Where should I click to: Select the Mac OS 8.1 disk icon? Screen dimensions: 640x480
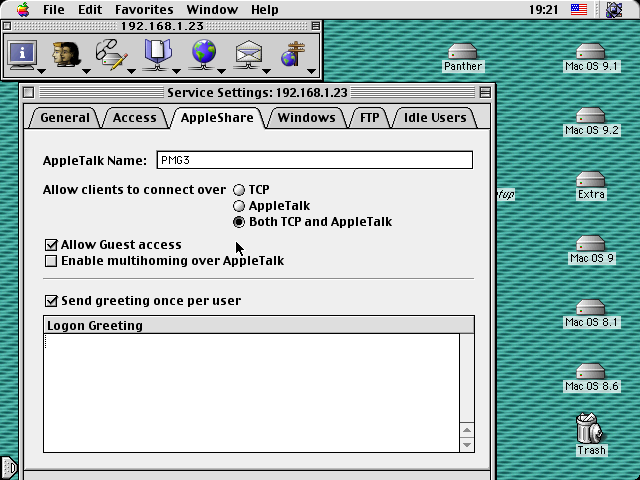[591, 308]
